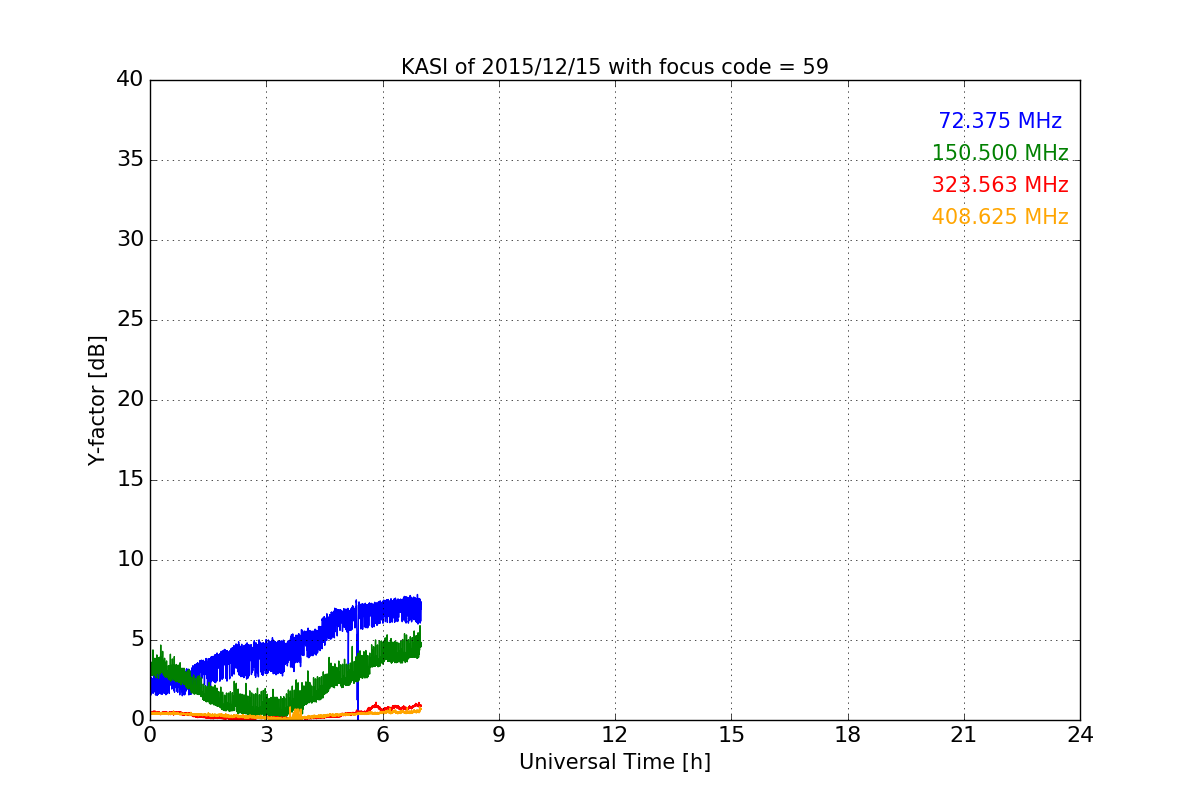Click the y-axis tick label 35
This screenshot has height=800, width=1200.
[130, 160]
